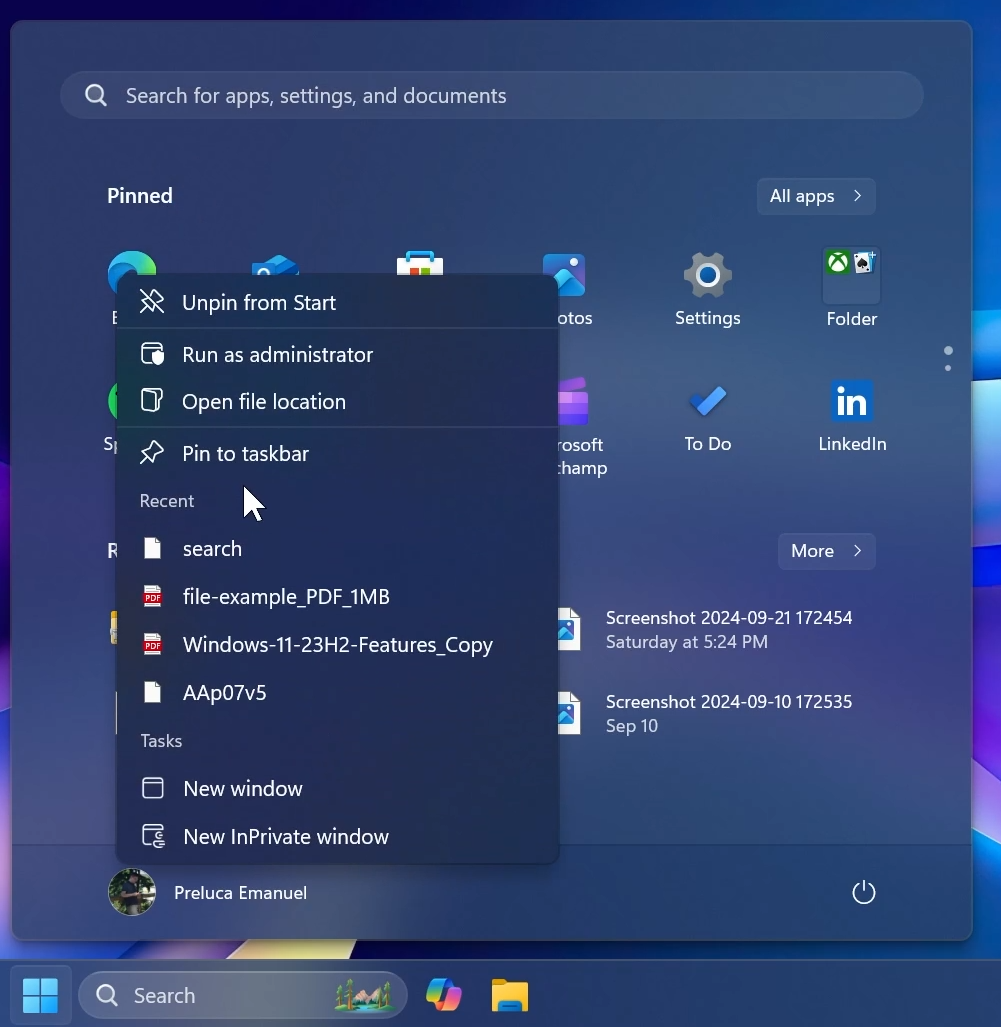Launch the LinkedIn pinned app

pos(852,417)
